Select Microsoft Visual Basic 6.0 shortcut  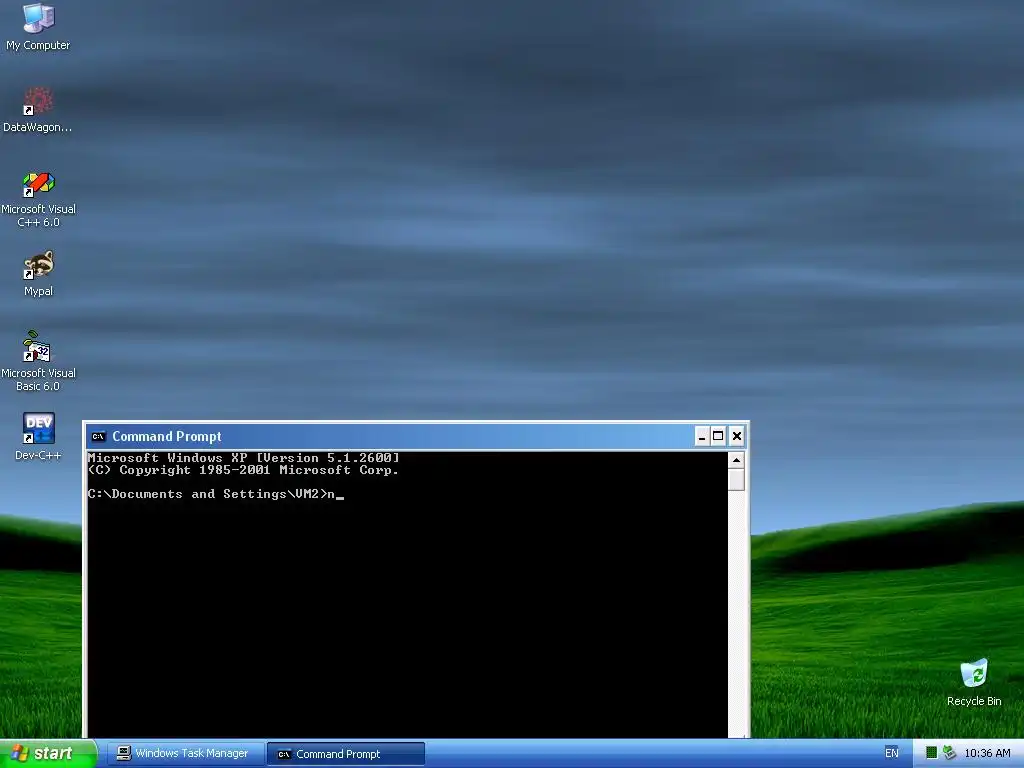point(38,361)
